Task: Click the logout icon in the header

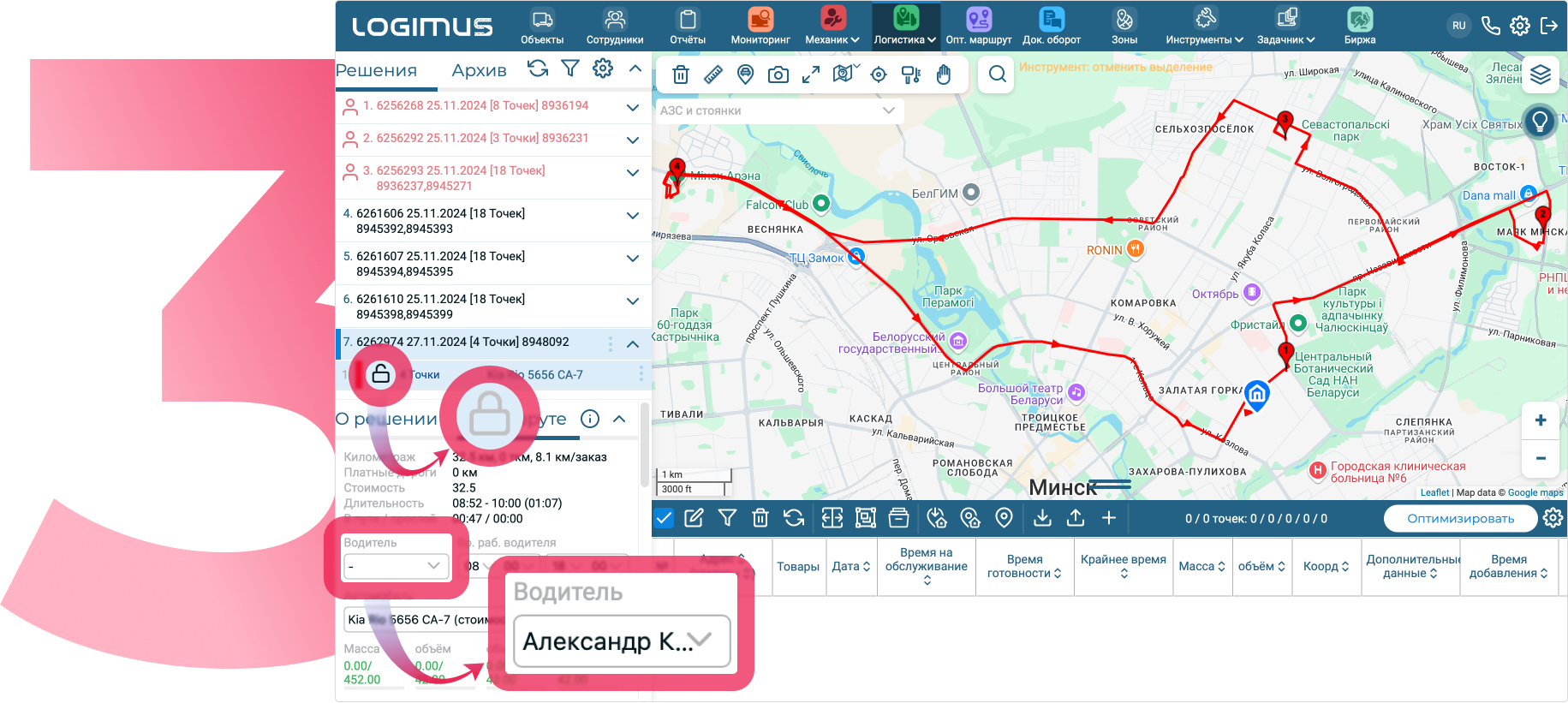Action: pyautogui.click(x=1549, y=26)
